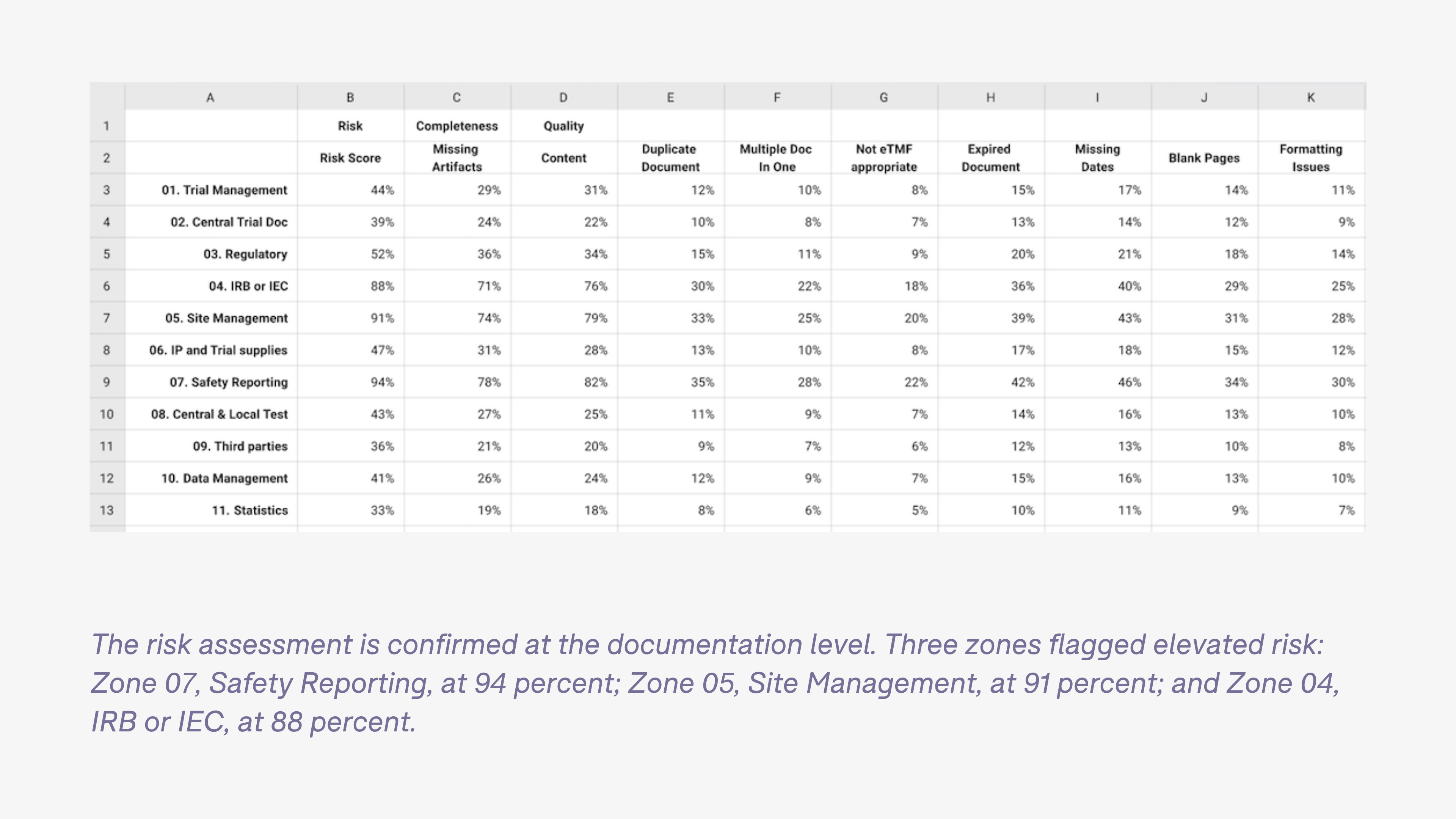Click the 94% Risk Score cell

pyautogui.click(x=350, y=383)
